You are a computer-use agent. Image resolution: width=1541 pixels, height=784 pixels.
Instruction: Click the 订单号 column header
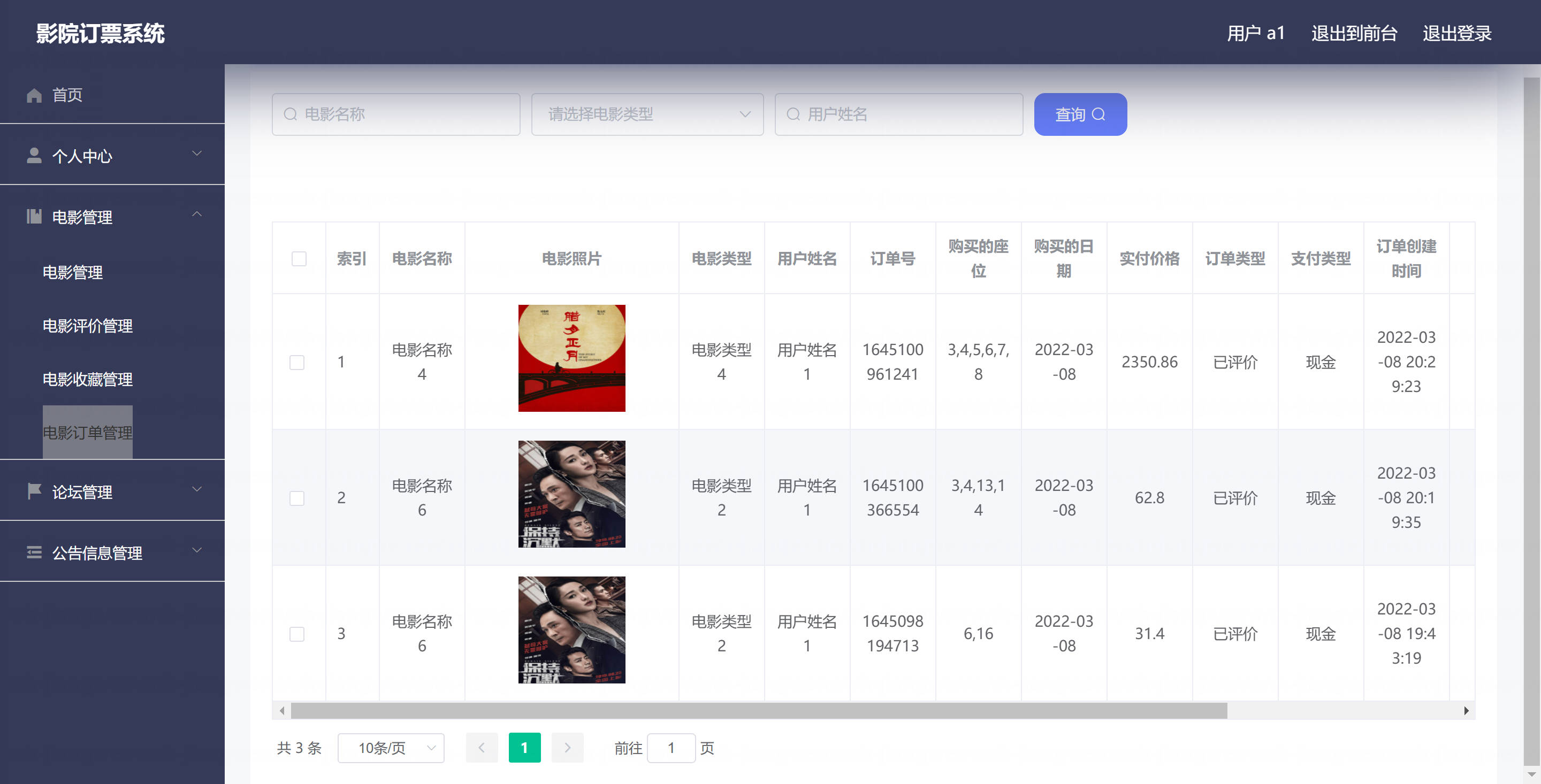pyautogui.click(x=892, y=258)
